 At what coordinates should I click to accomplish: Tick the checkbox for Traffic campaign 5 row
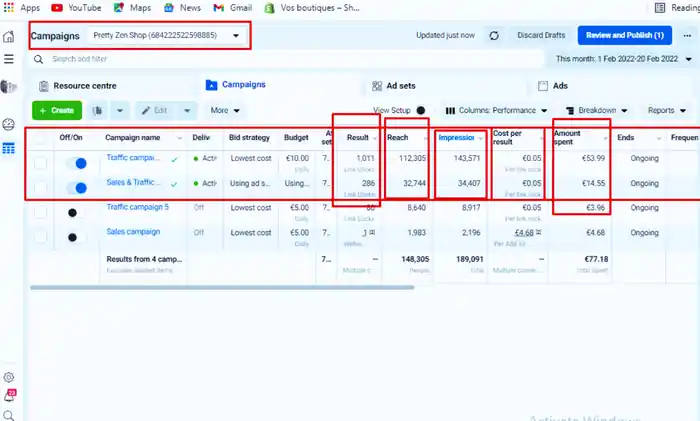point(40,212)
